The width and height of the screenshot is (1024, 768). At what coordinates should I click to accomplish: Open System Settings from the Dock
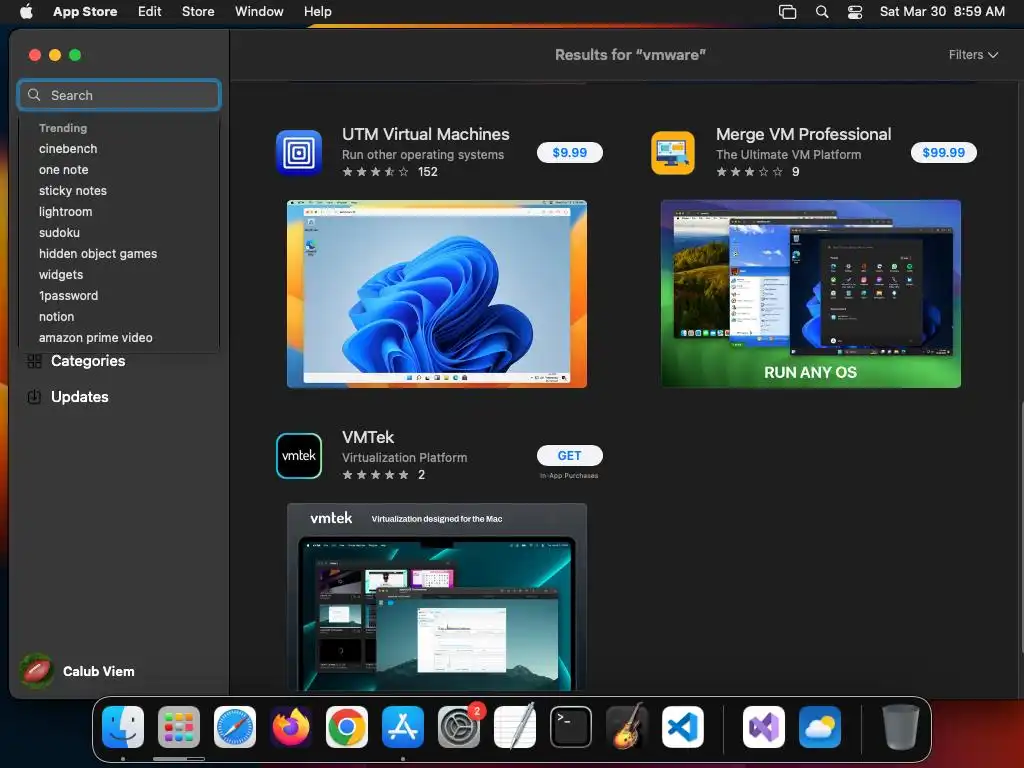click(459, 727)
